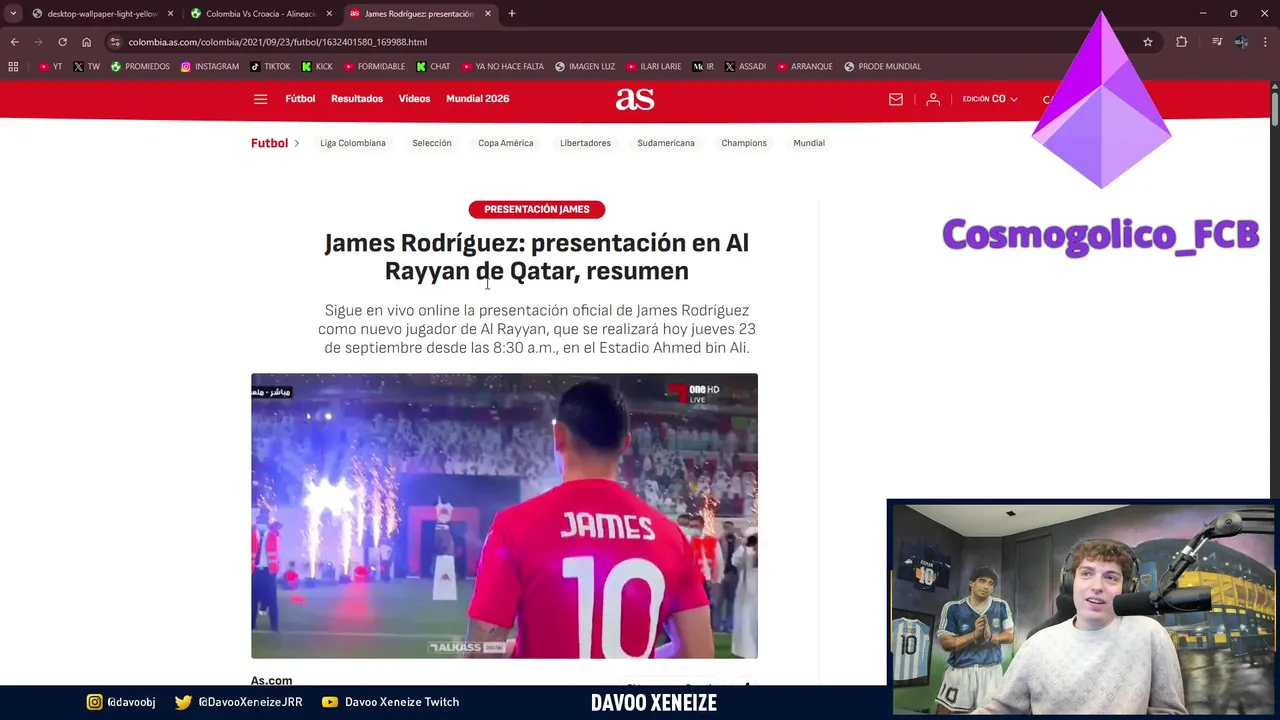Viewport: 1280px width, 720px height.
Task: Click the address bar URL
Action: (278, 42)
